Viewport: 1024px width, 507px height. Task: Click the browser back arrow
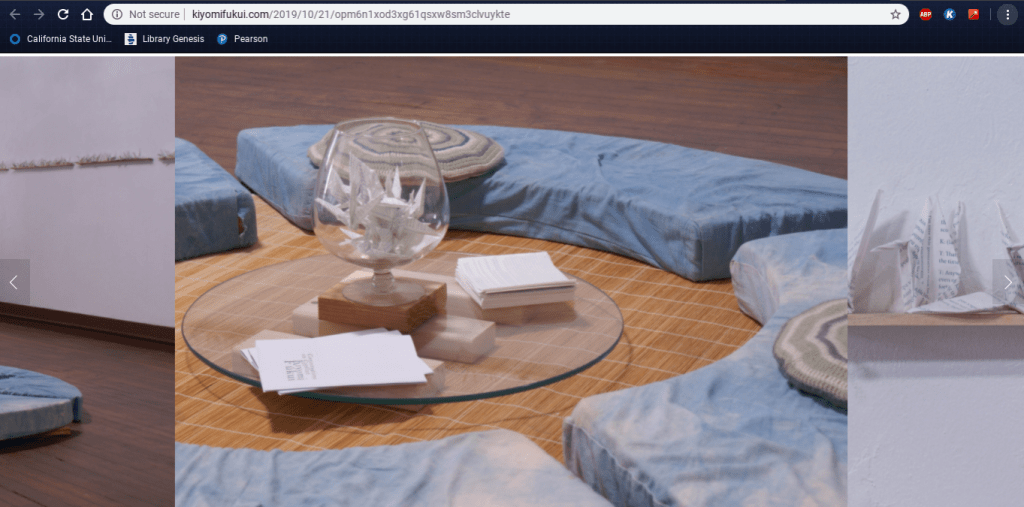pos(15,15)
